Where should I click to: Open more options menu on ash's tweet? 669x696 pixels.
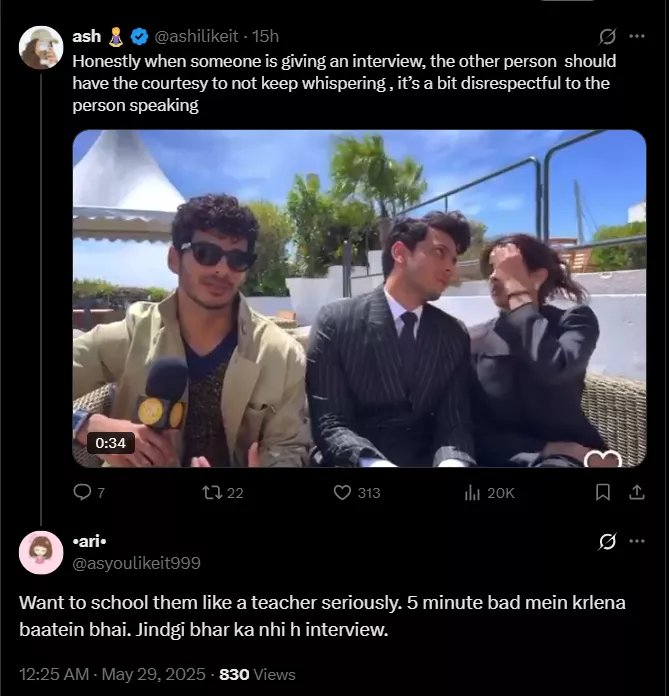(637, 37)
